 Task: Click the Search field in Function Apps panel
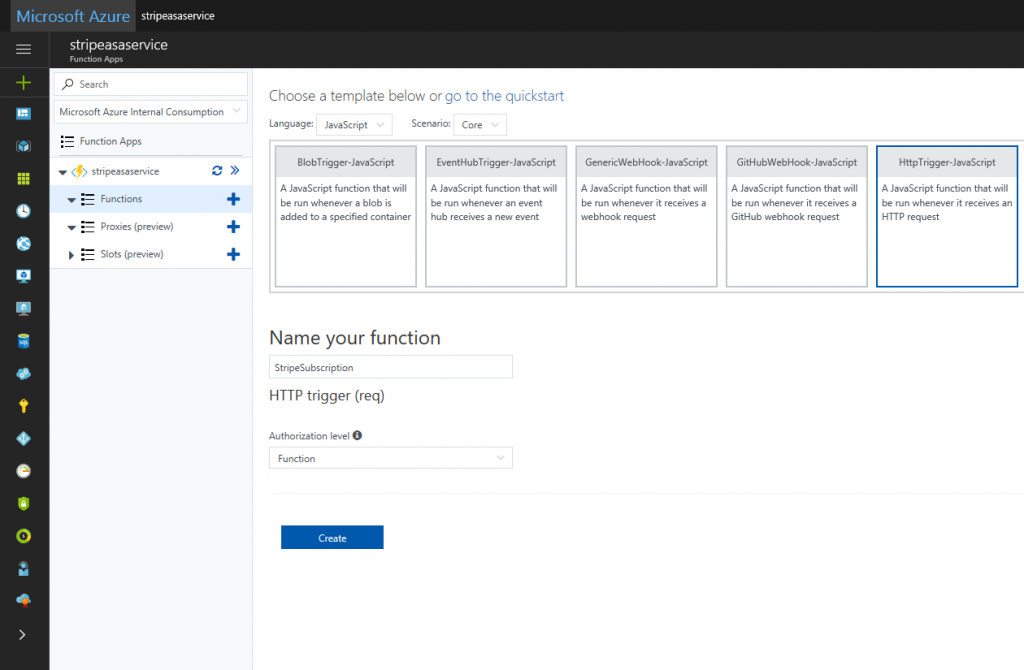point(150,84)
